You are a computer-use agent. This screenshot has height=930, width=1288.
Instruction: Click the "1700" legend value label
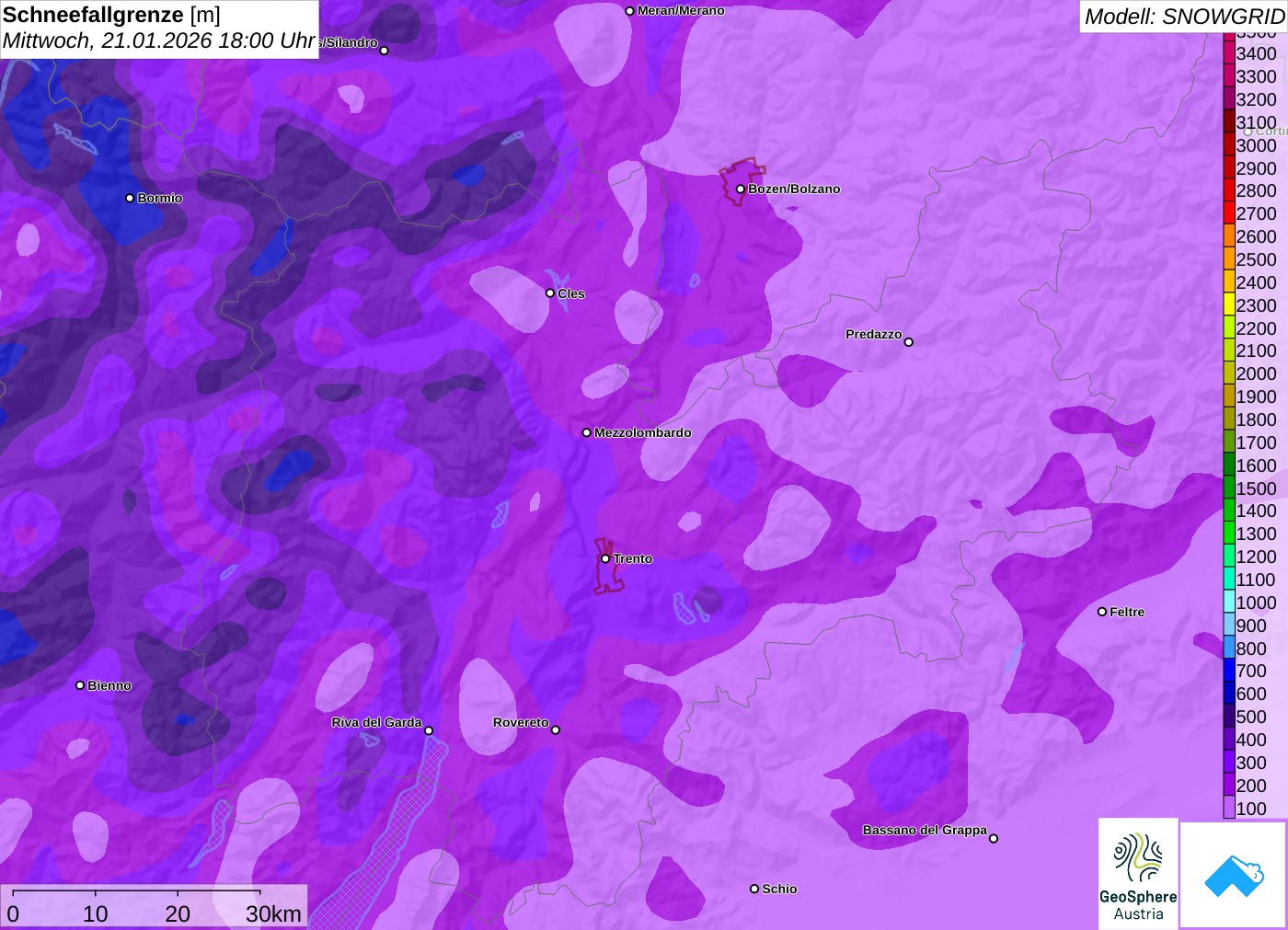1256,442
